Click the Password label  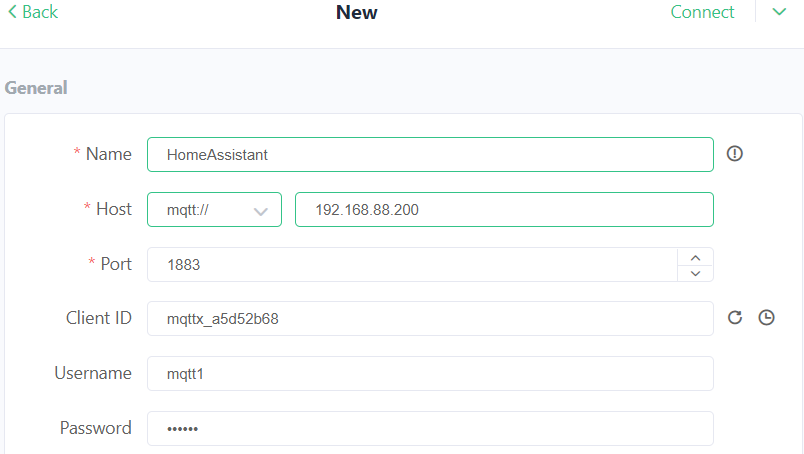point(95,428)
